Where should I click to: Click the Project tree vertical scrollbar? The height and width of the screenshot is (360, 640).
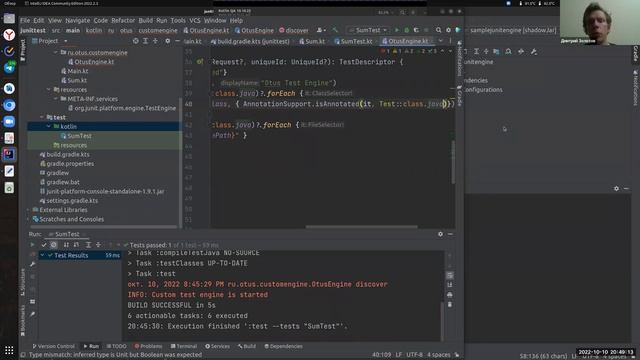pyautogui.click(x=180, y=161)
